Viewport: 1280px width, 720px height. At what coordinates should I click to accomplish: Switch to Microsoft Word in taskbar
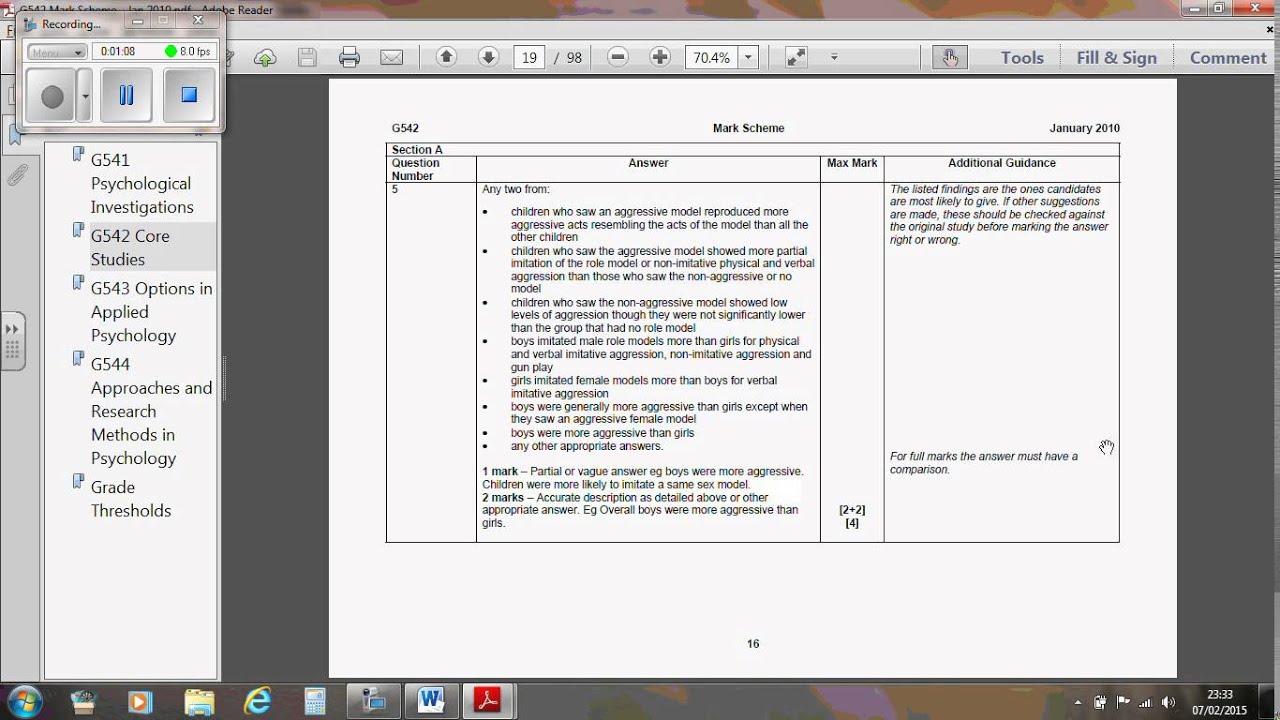[x=431, y=700]
